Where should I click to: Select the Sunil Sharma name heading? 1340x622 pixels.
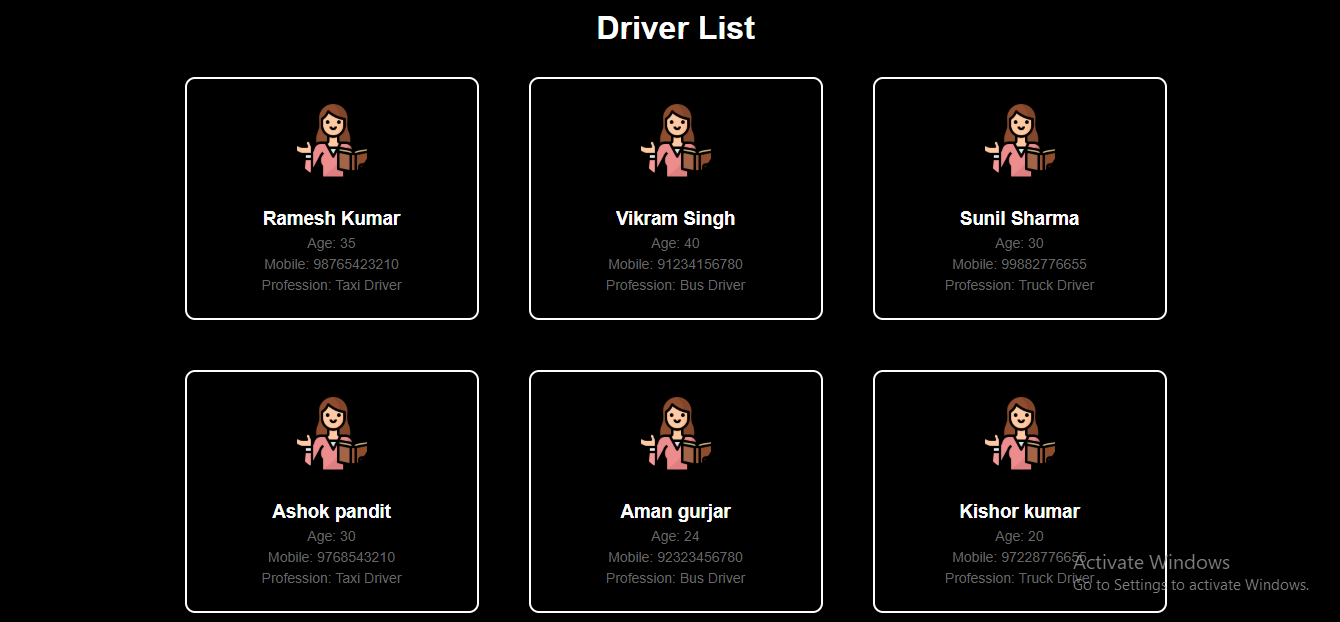point(1020,218)
